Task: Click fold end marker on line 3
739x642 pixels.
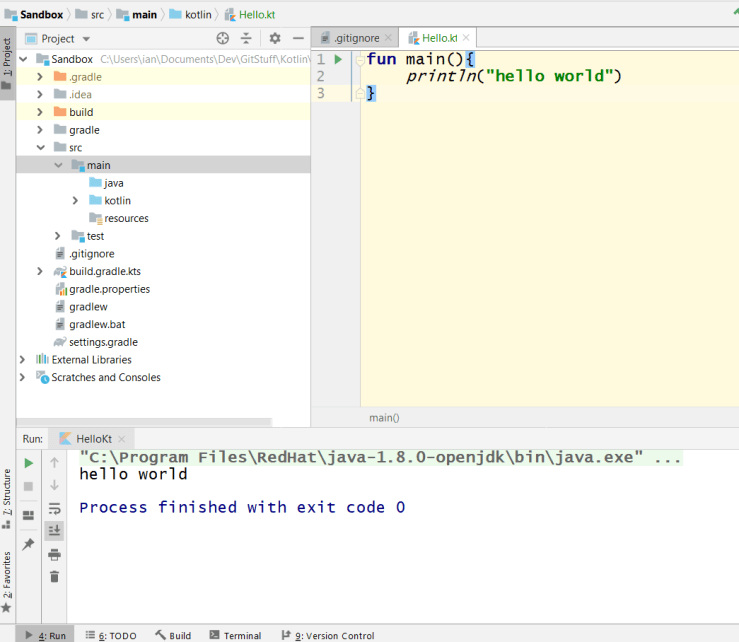Action: 360,93
